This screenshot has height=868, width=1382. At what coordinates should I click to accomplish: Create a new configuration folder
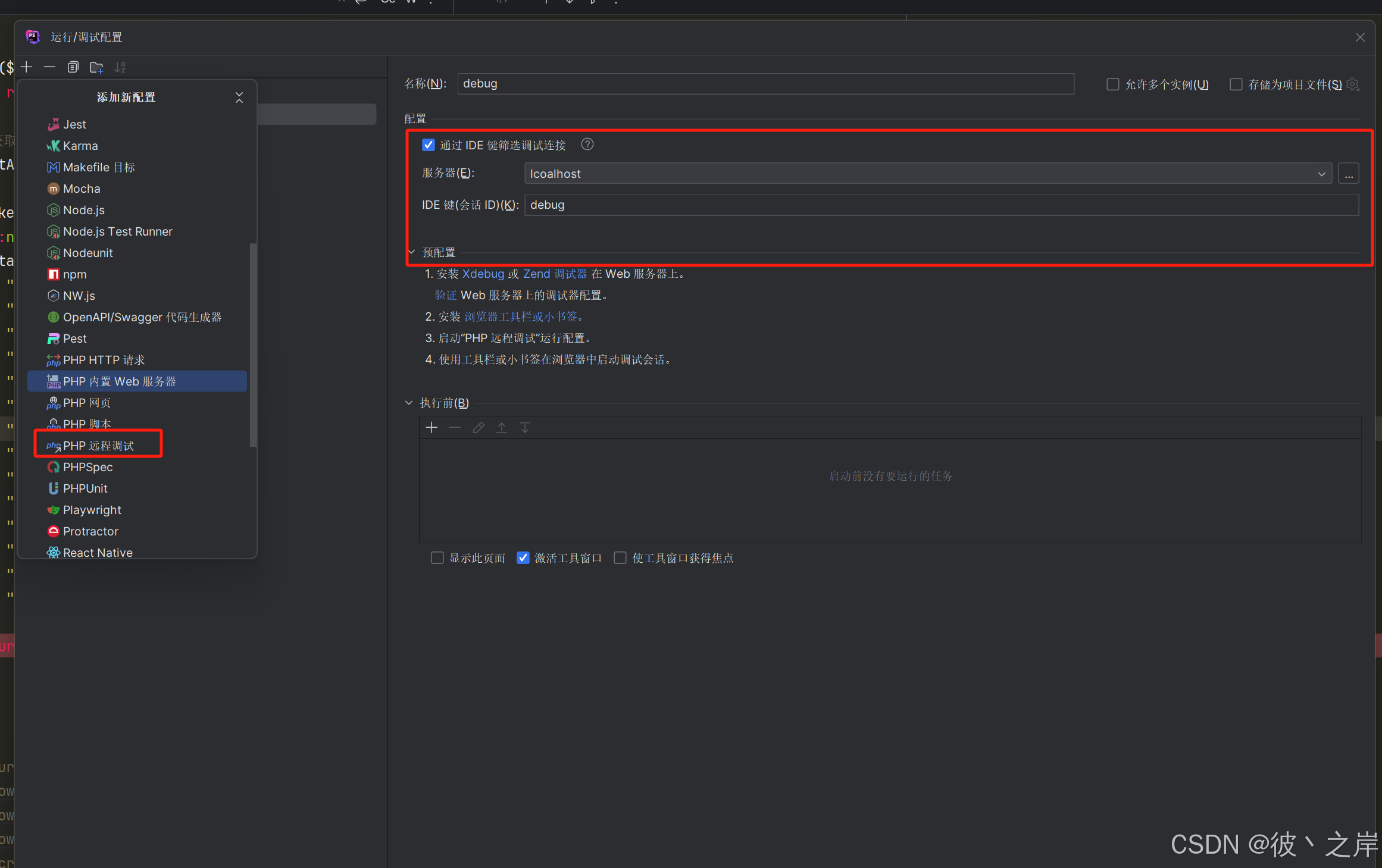click(x=96, y=67)
